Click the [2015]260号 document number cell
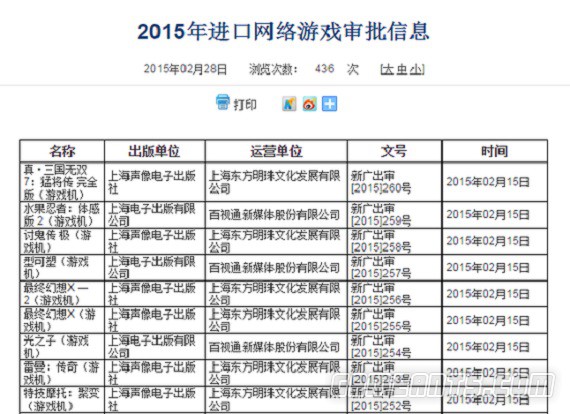 (x=394, y=182)
